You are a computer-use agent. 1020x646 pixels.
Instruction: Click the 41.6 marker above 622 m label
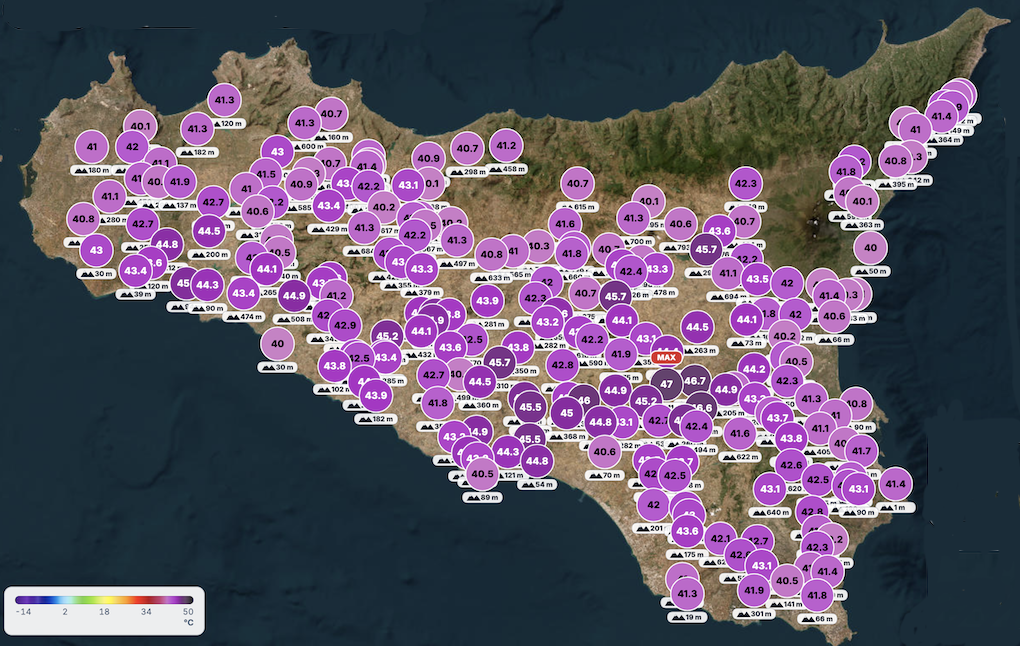(740, 433)
